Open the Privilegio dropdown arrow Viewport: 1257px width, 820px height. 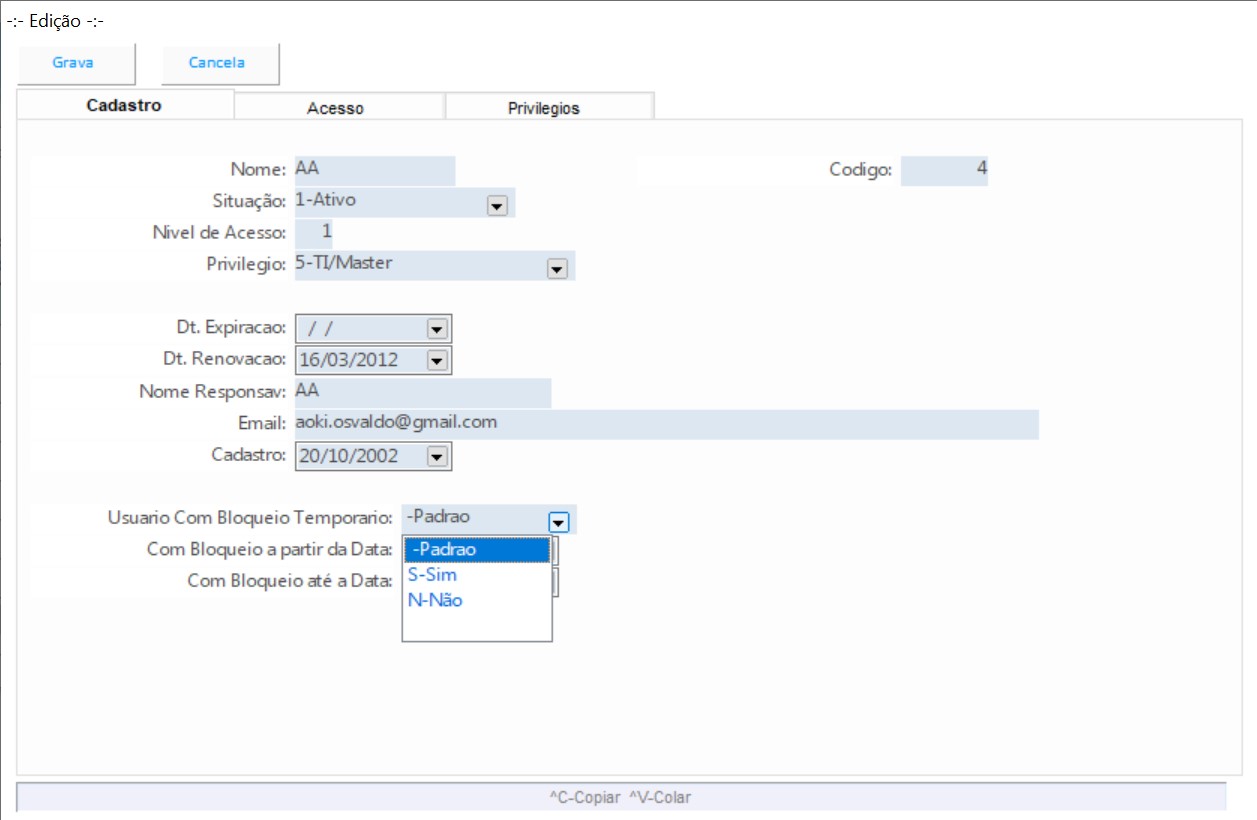(x=557, y=268)
